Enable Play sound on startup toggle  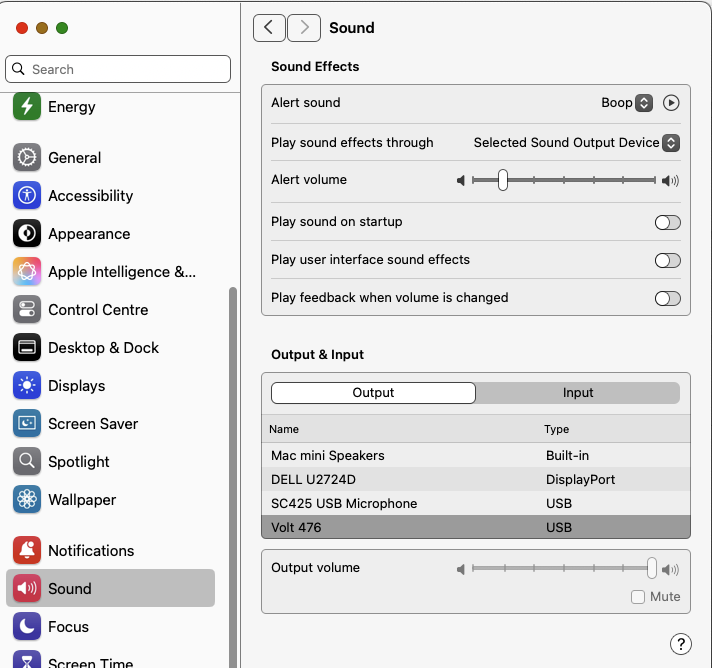(x=667, y=222)
